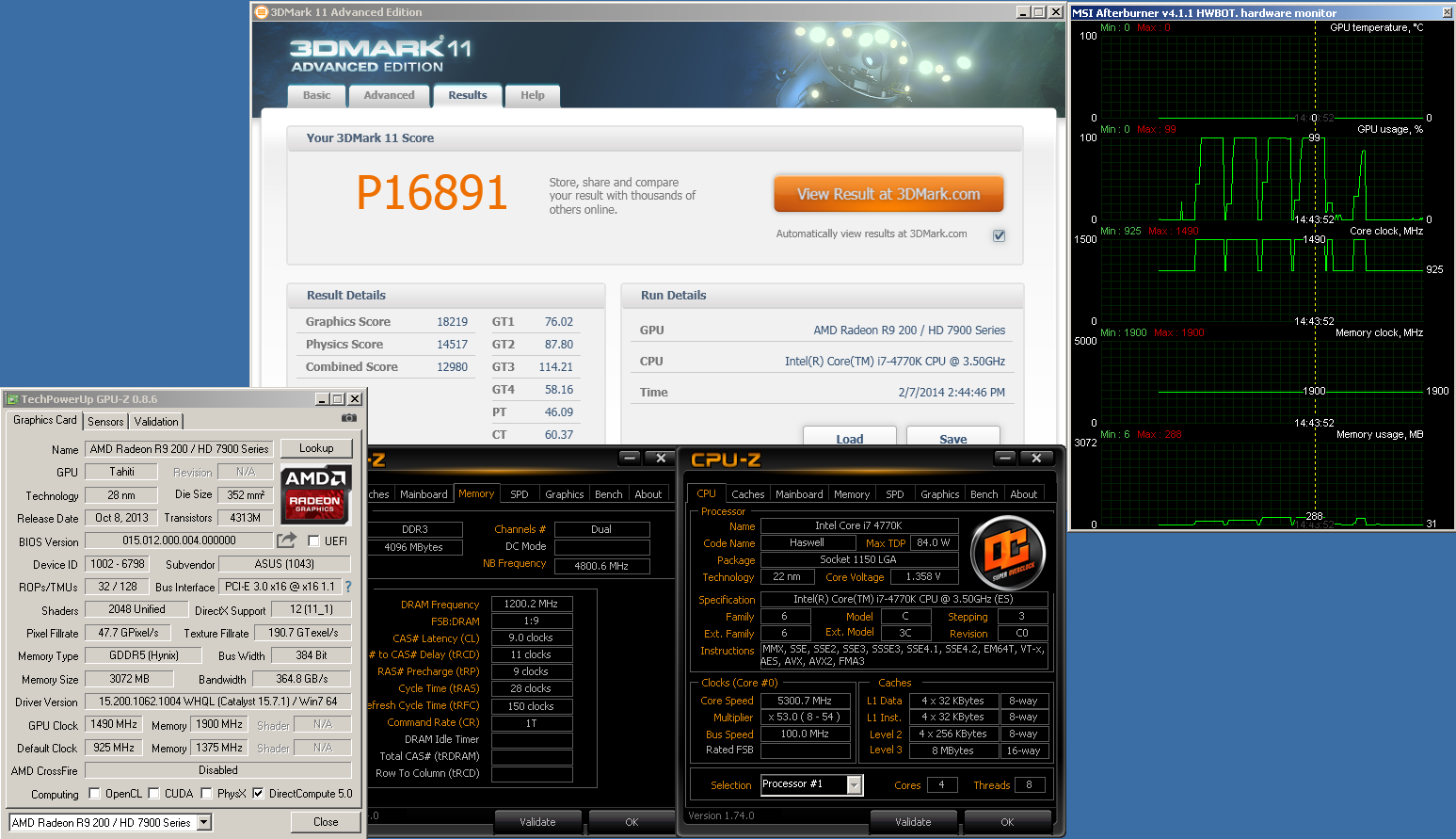Viewport: 1456px width, 839px height.
Task: Close the front CPU-Z window
Action: point(1036,459)
